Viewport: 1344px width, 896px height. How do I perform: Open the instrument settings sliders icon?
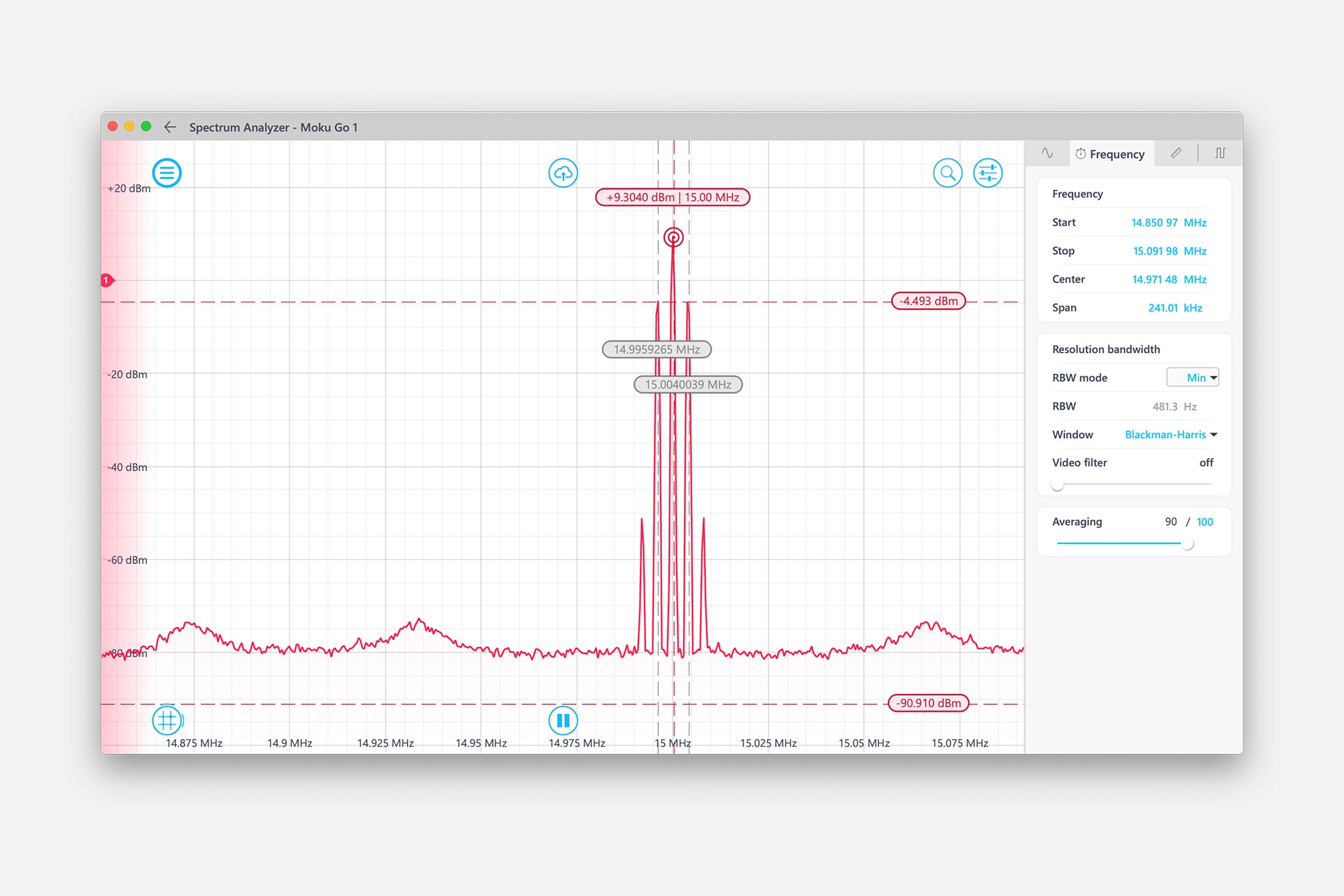point(987,172)
